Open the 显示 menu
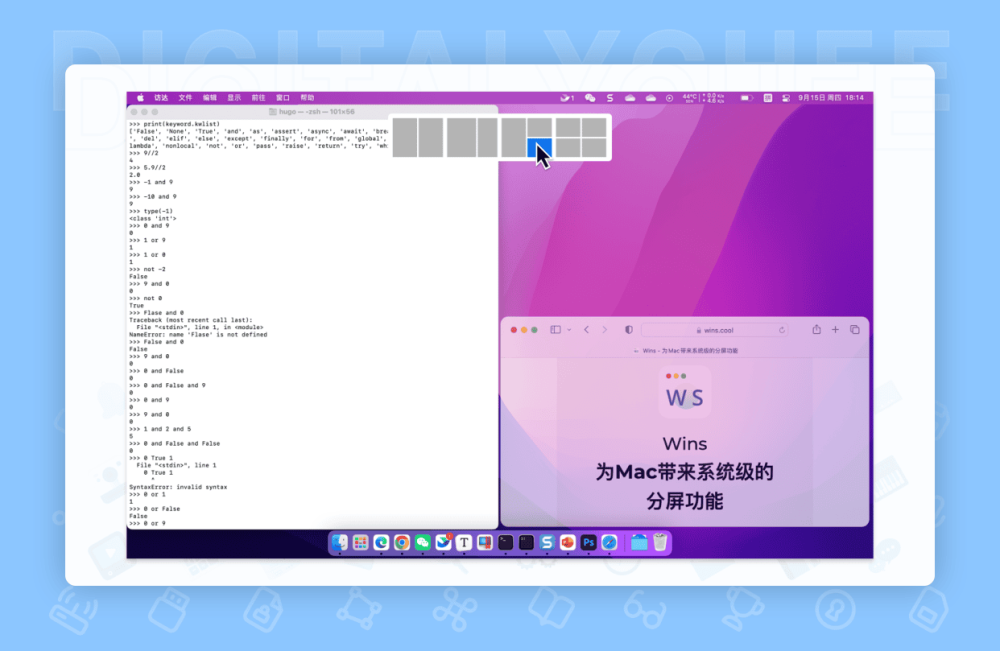1000x651 pixels. click(x=234, y=98)
